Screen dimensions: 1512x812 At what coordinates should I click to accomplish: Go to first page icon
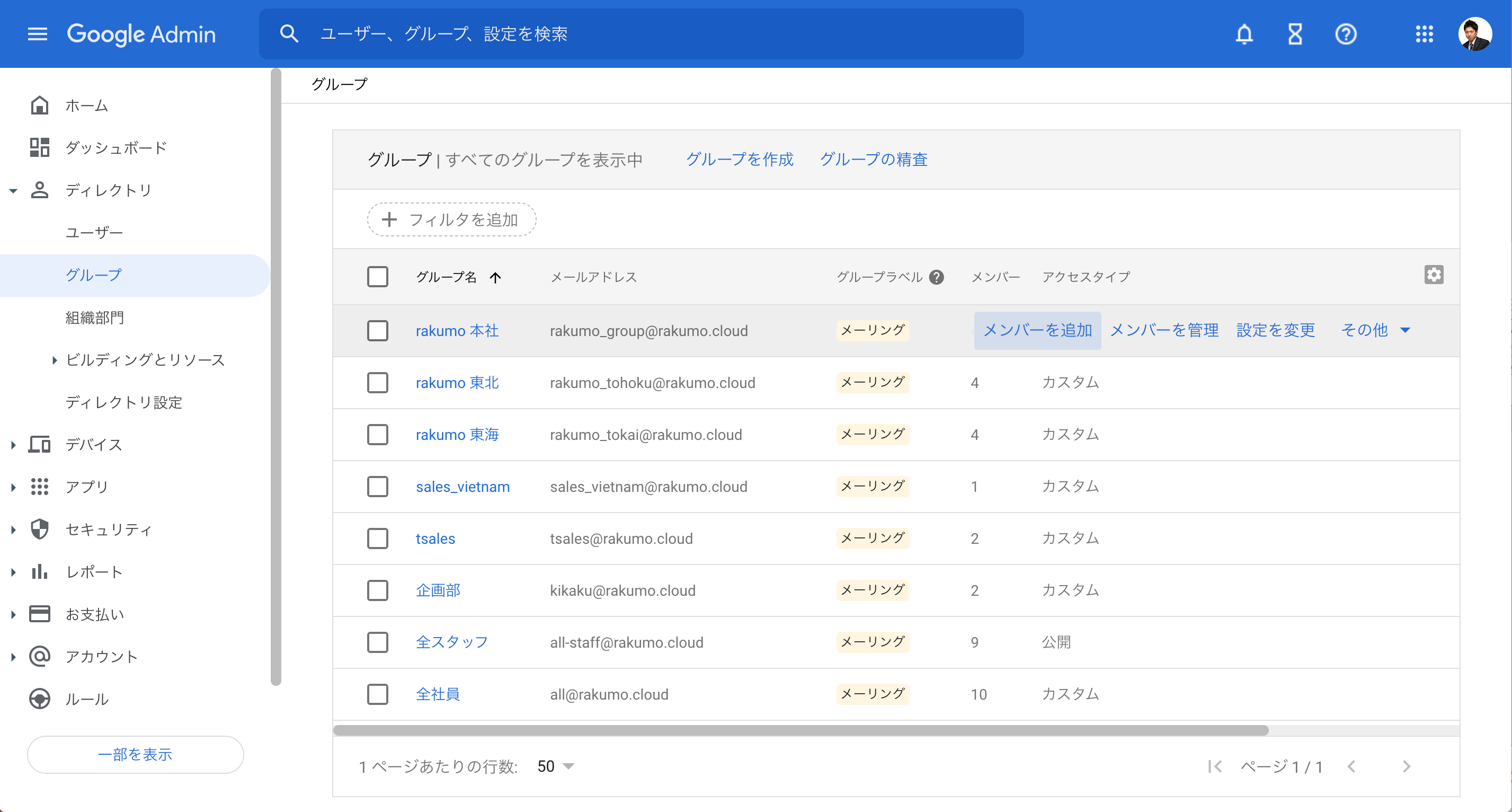(1214, 766)
